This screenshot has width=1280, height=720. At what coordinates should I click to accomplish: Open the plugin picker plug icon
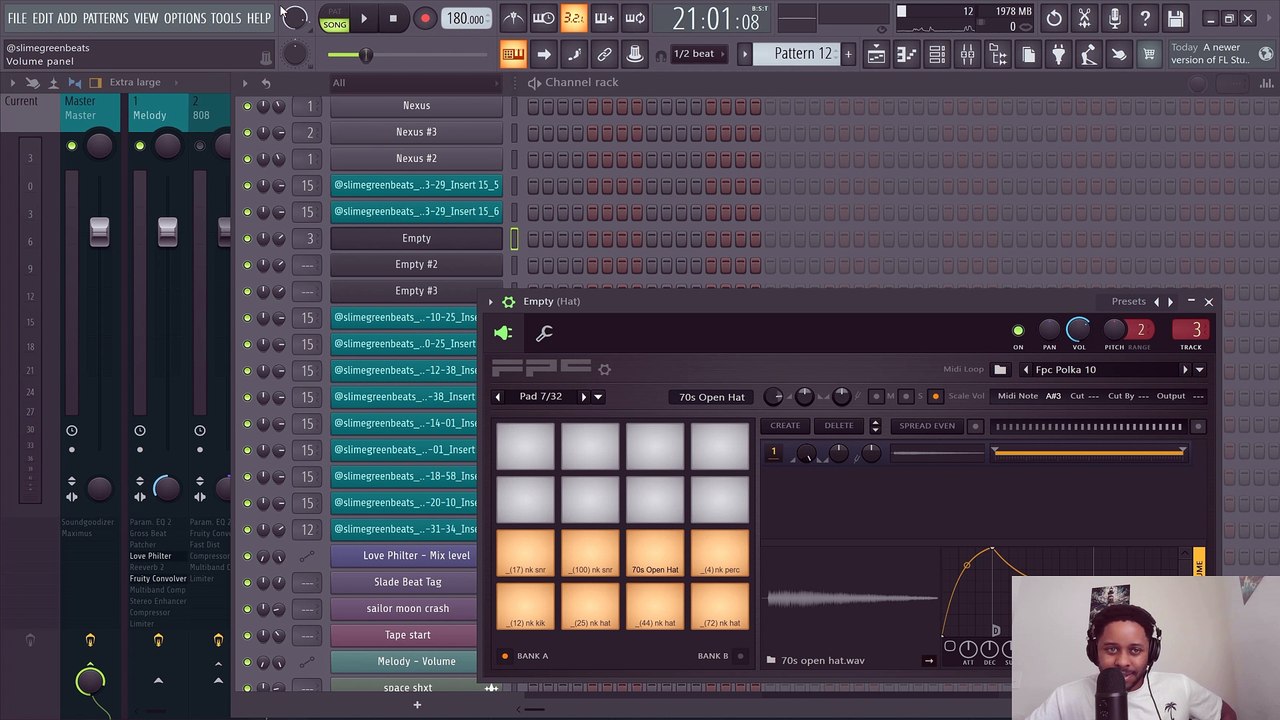pyautogui.click(x=1058, y=55)
